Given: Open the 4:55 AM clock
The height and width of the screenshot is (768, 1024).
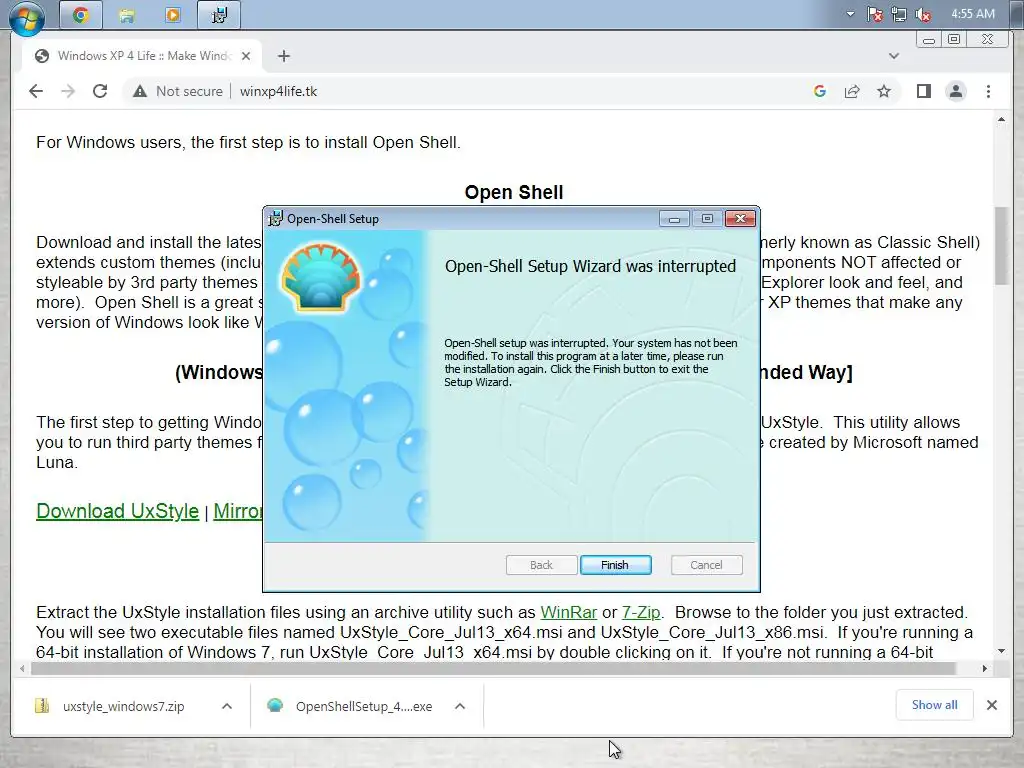Looking at the screenshot, I should click(x=973, y=14).
